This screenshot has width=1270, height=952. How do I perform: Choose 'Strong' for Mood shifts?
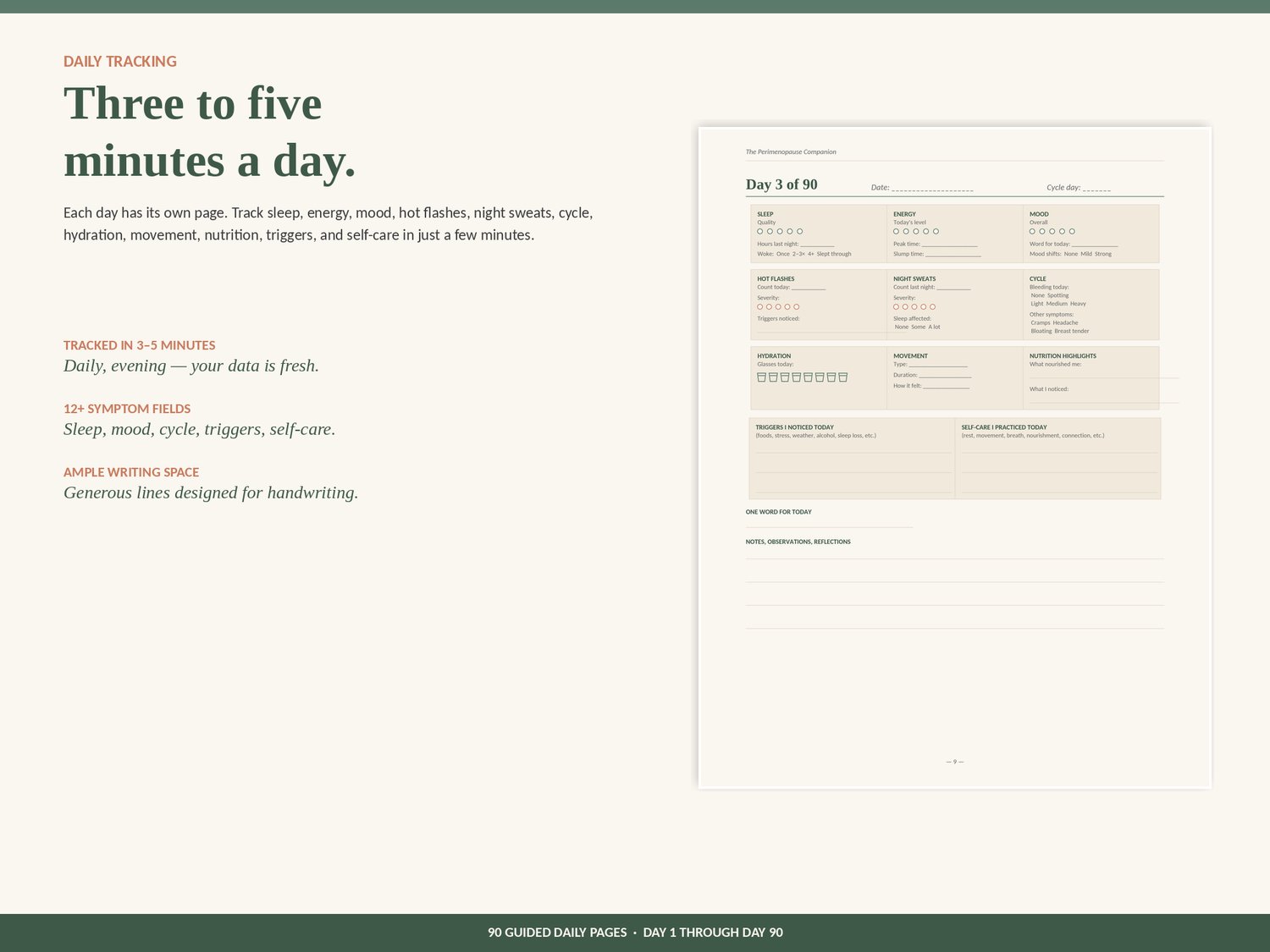pos(1103,254)
